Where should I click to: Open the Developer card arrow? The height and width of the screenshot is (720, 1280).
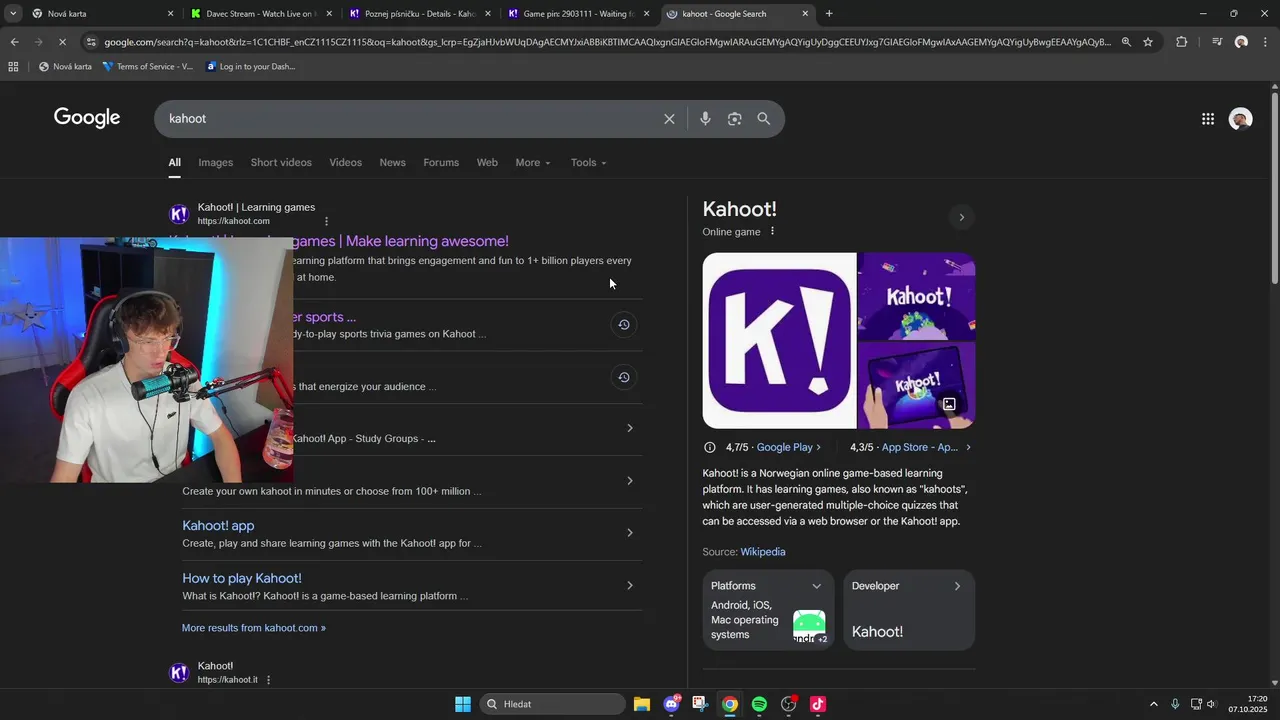tap(957, 586)
